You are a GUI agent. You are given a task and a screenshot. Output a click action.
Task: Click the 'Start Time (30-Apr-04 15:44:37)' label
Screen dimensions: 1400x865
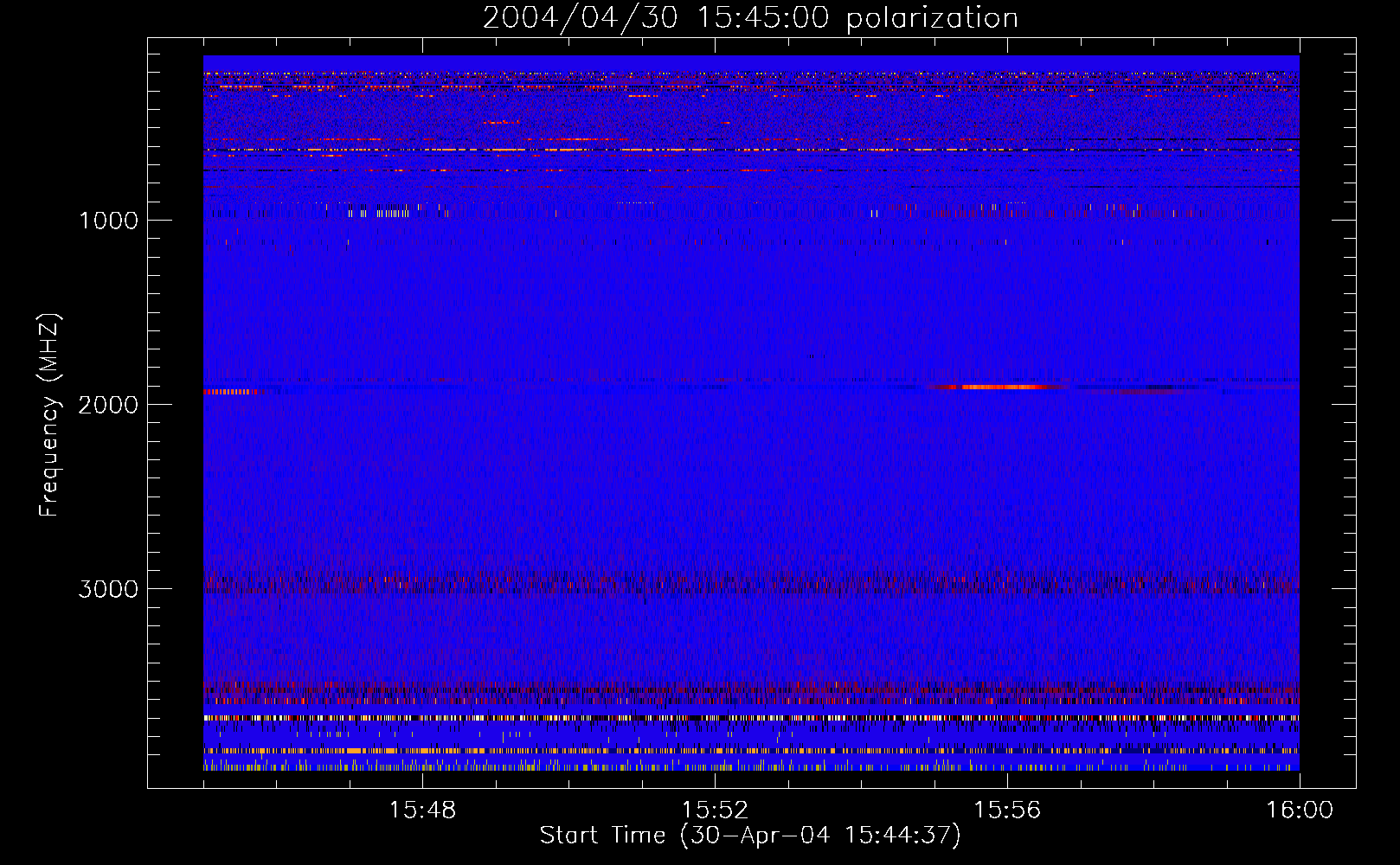click(x=750, y=836)
